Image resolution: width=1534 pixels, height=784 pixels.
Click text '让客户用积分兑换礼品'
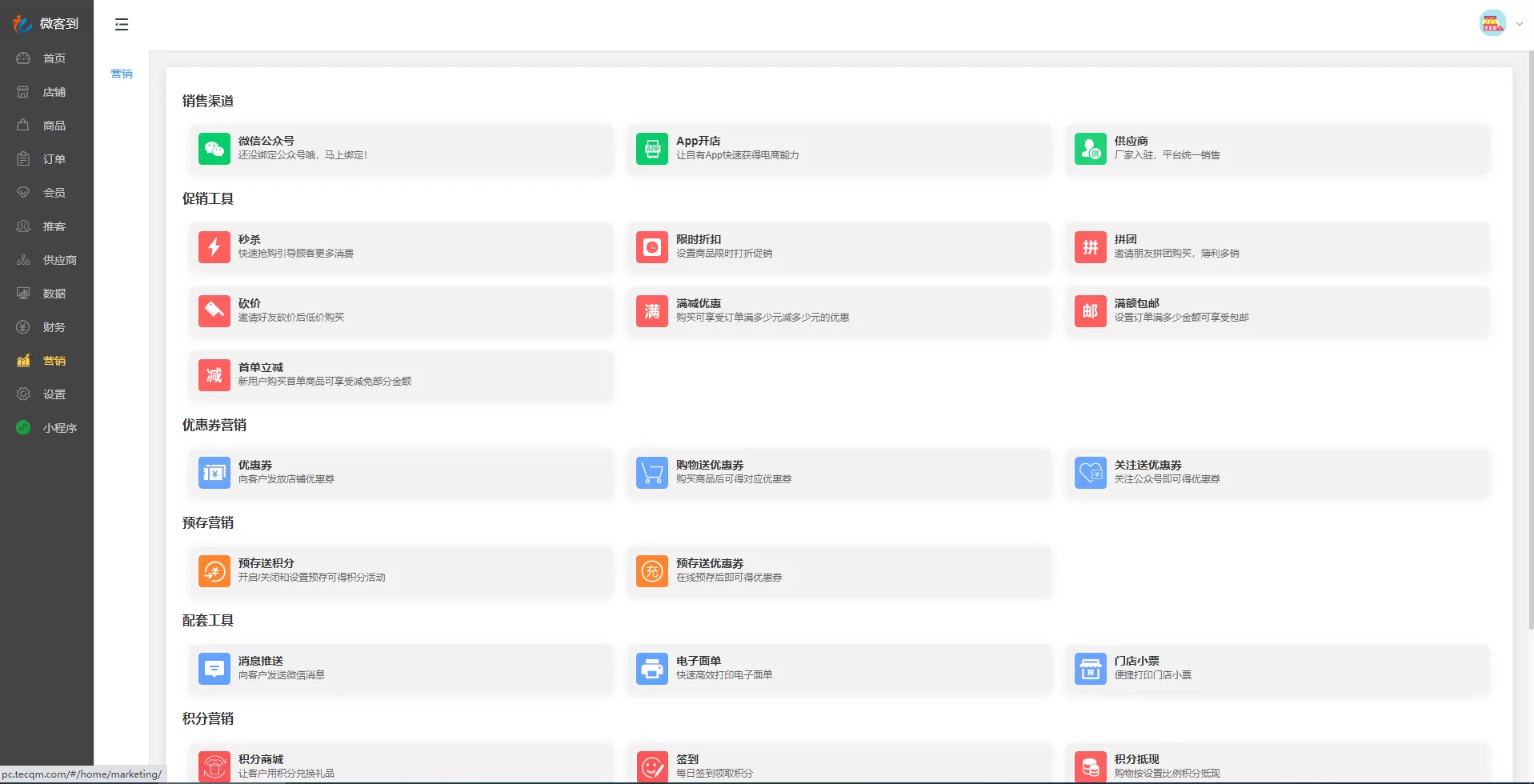(x=286, y=774)
